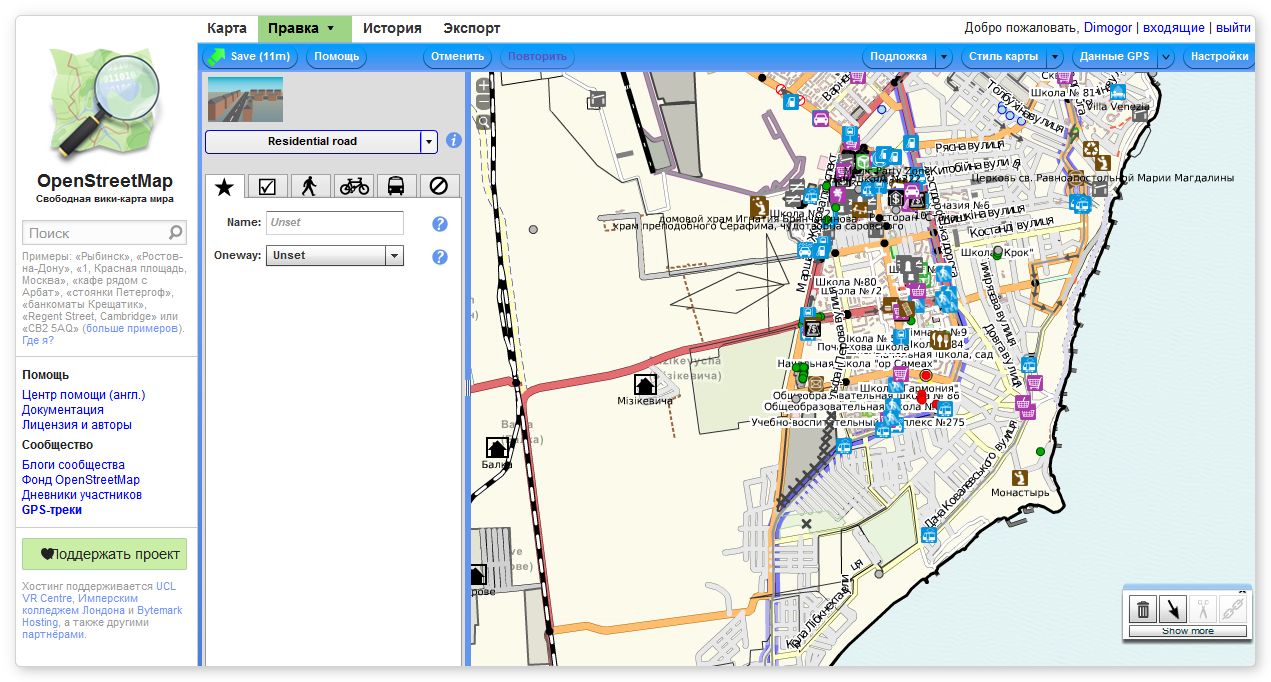The width and height of the screenshot is (1271, 682).
Task: Click the trash delete tool
Action: (x=1143, y=608)
